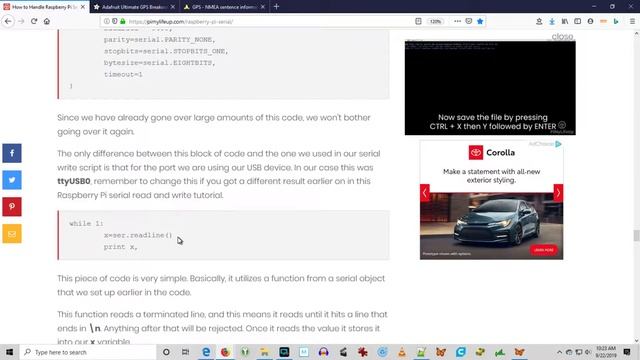The height and width of the screenshot is (360, 640).
Task: Open the Windows Start menu
Action: click(9, 352)
